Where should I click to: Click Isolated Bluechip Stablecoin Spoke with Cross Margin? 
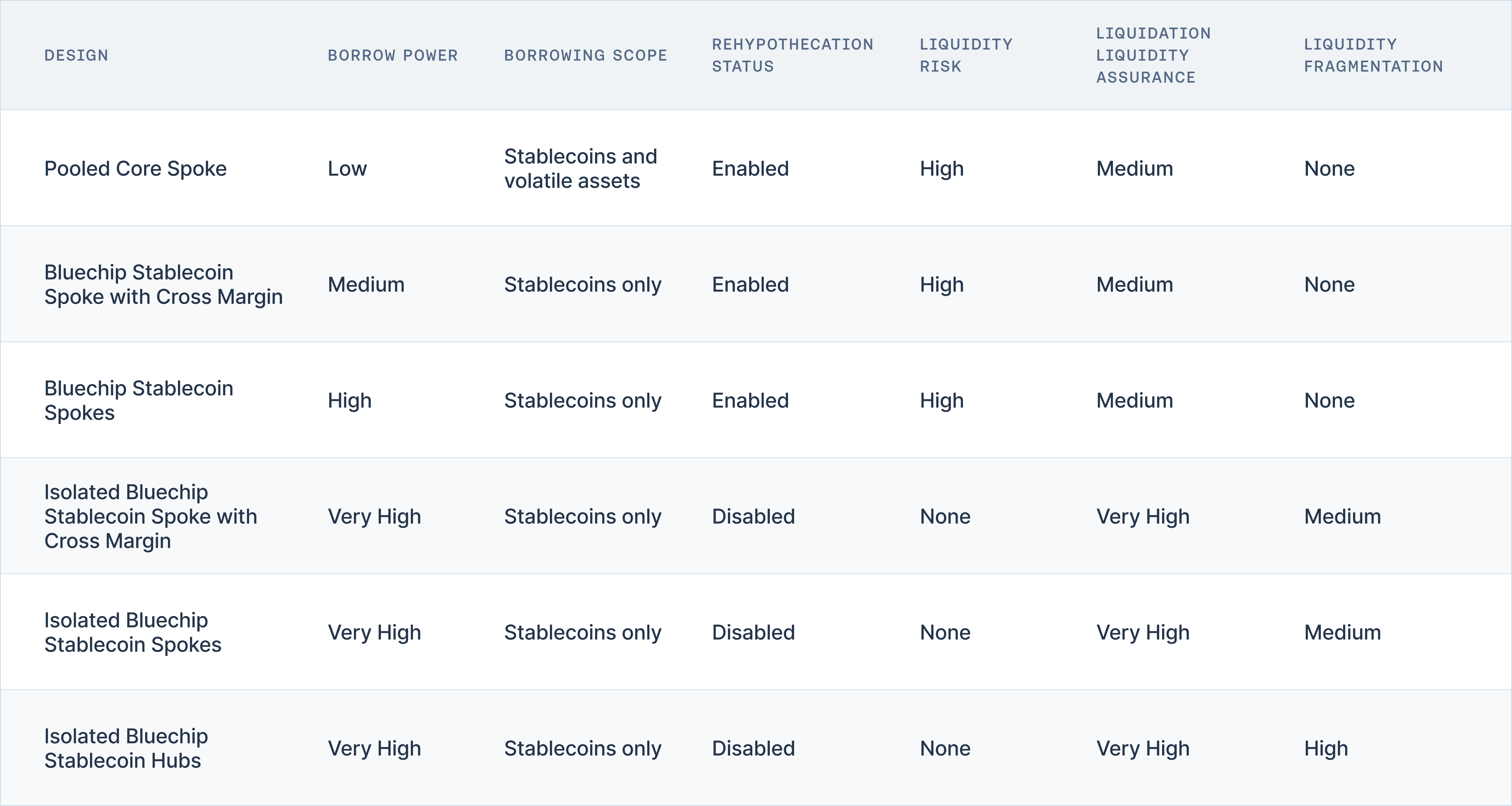pos(151,517)
